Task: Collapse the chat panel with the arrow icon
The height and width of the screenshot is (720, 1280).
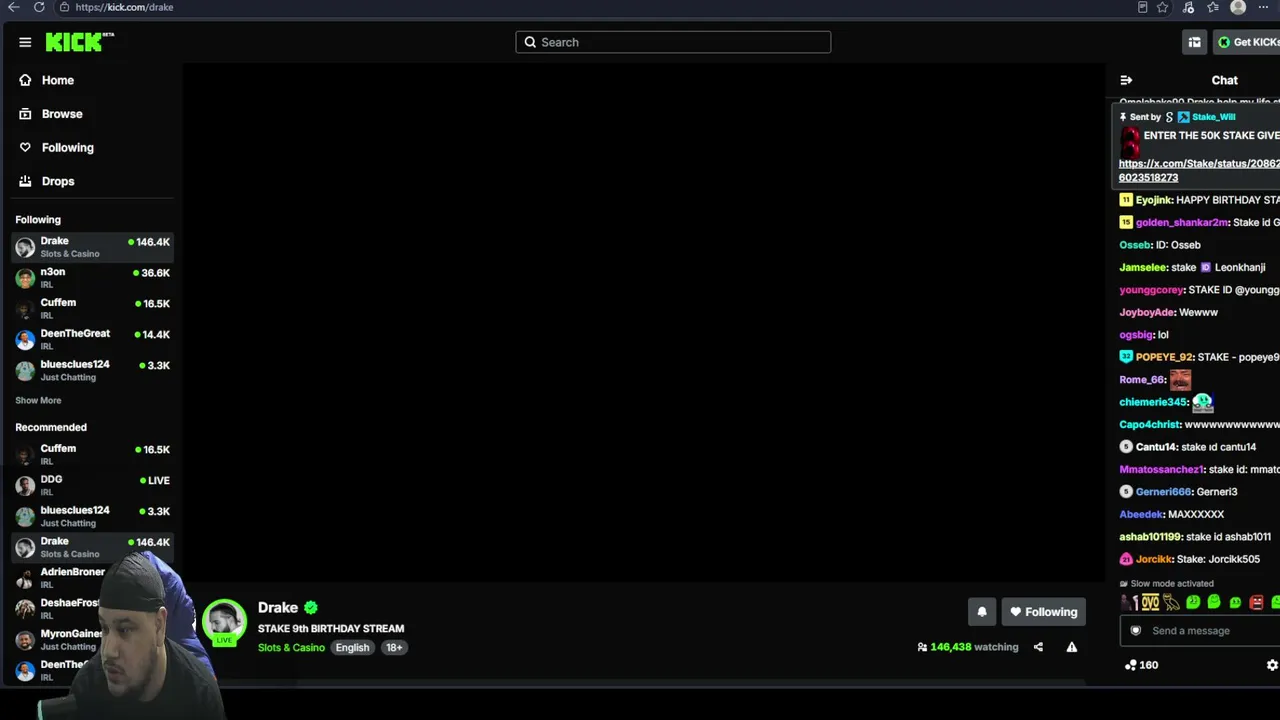Action: pos(1126,80)
